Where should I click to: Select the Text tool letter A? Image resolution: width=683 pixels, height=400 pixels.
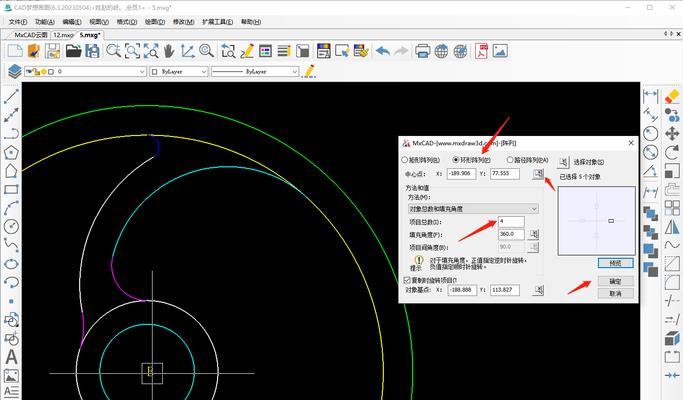click(x=11, y=357)
